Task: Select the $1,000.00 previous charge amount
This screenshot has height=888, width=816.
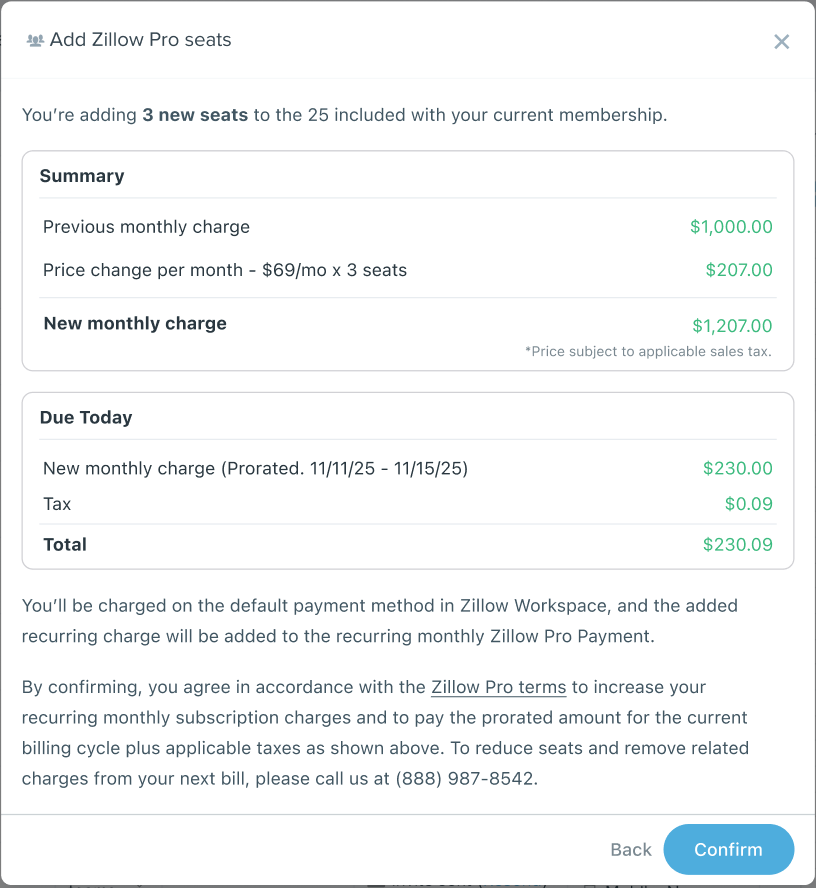Action: 731,227
